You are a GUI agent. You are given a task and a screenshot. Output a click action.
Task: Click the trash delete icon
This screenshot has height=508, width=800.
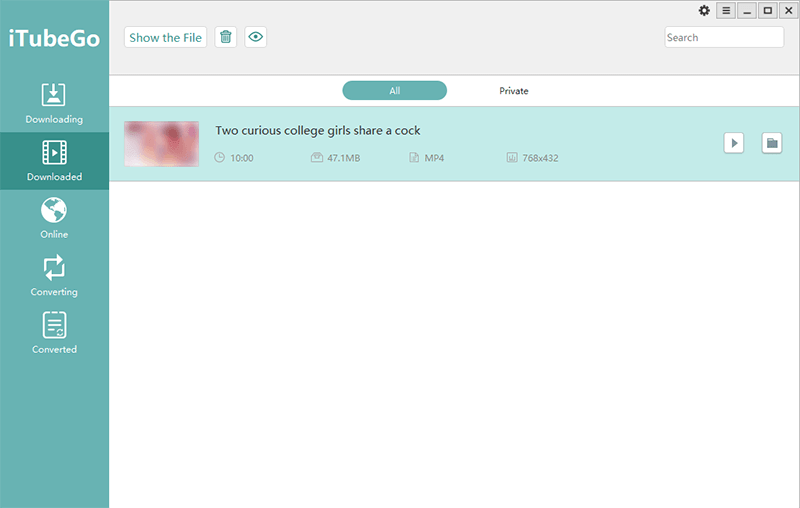pyautogui.click(x=226, y=37)
